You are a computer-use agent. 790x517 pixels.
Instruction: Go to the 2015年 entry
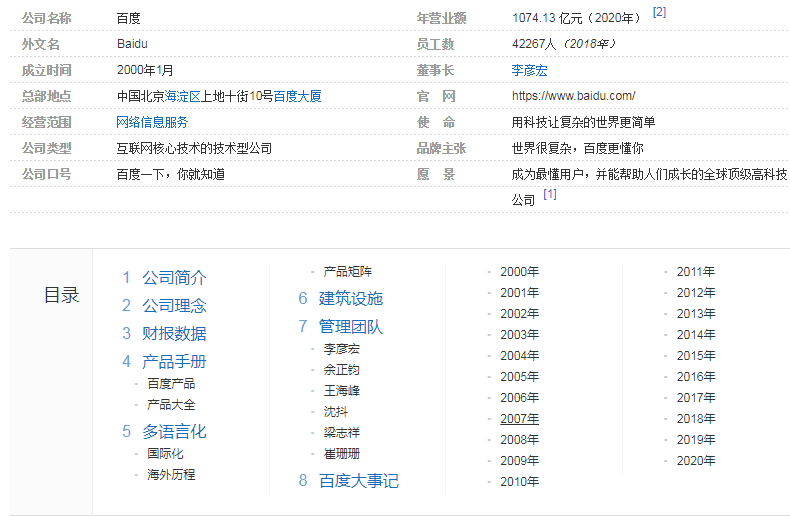point(696,356)
